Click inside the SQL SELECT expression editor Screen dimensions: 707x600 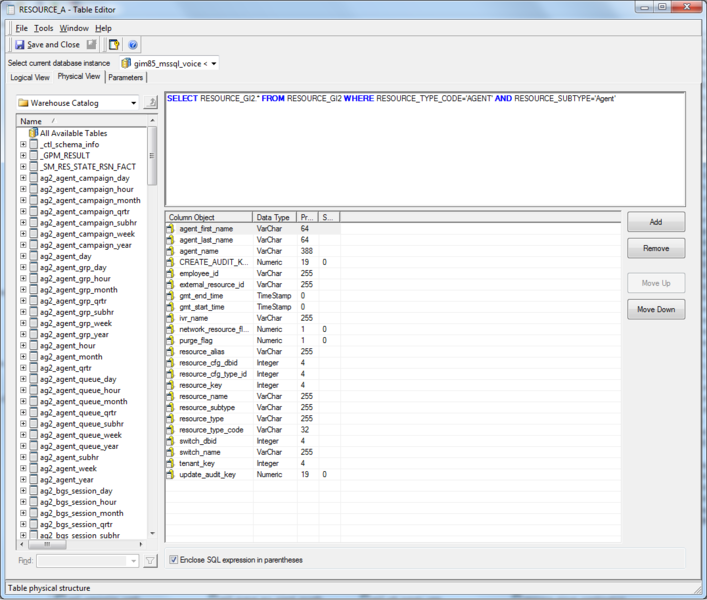pyautogui.click(x=425, y=149)
